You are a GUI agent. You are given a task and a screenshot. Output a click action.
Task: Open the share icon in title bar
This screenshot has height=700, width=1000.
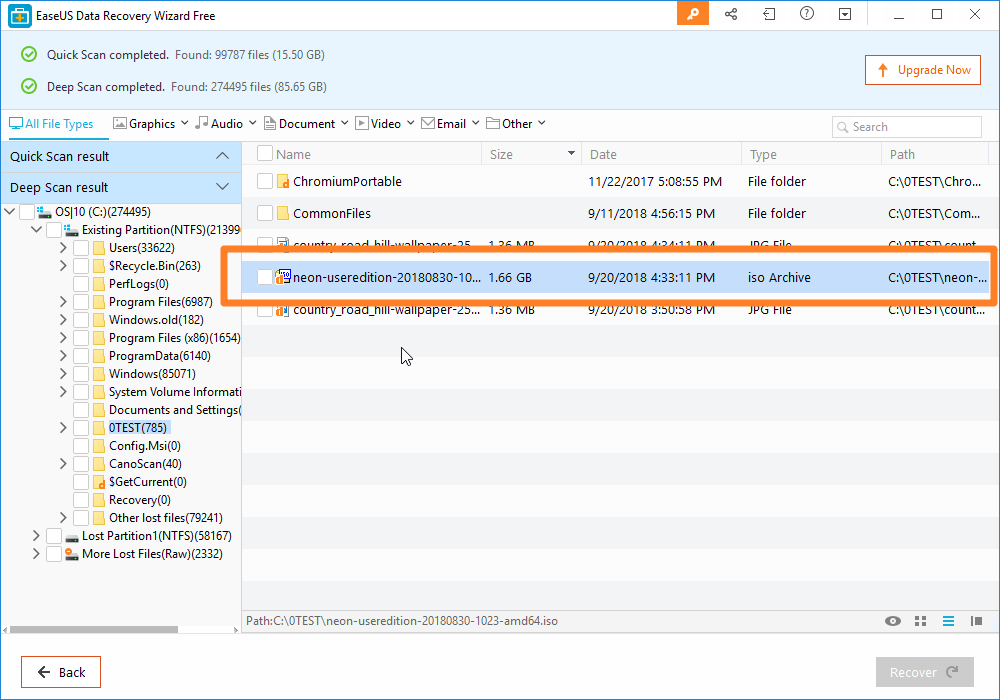(x=731, y=14)
